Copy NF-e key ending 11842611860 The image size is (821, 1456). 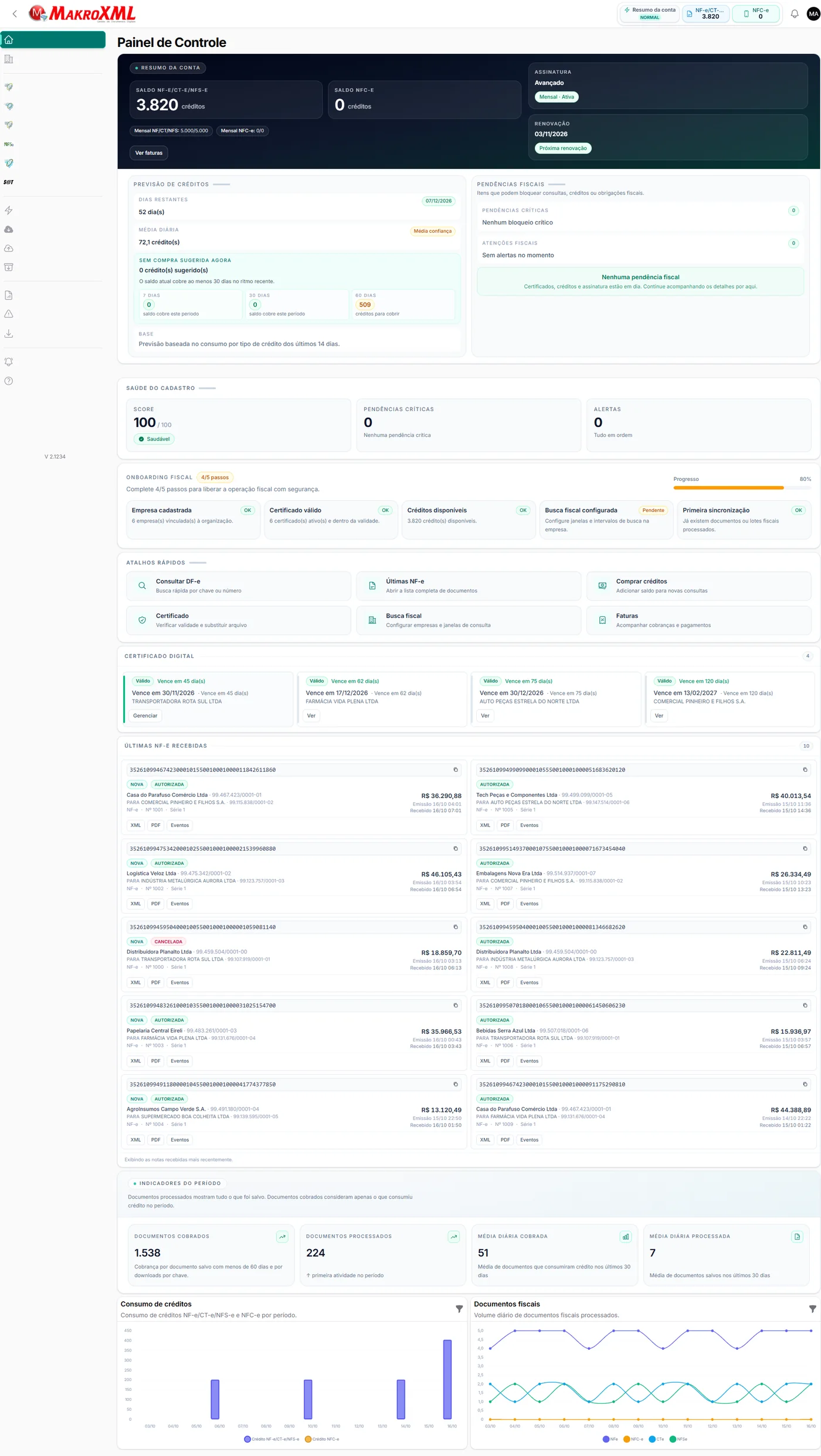455,770
